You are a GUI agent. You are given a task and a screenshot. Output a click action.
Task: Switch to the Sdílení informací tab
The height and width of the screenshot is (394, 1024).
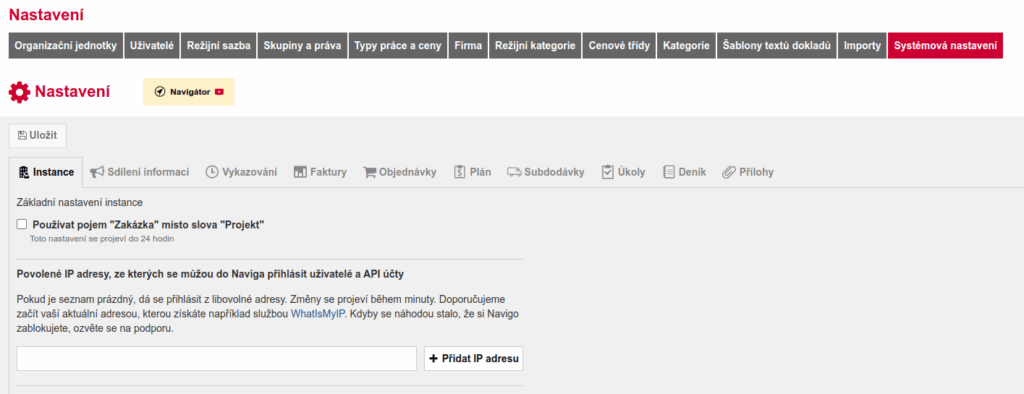pos(140,172)
